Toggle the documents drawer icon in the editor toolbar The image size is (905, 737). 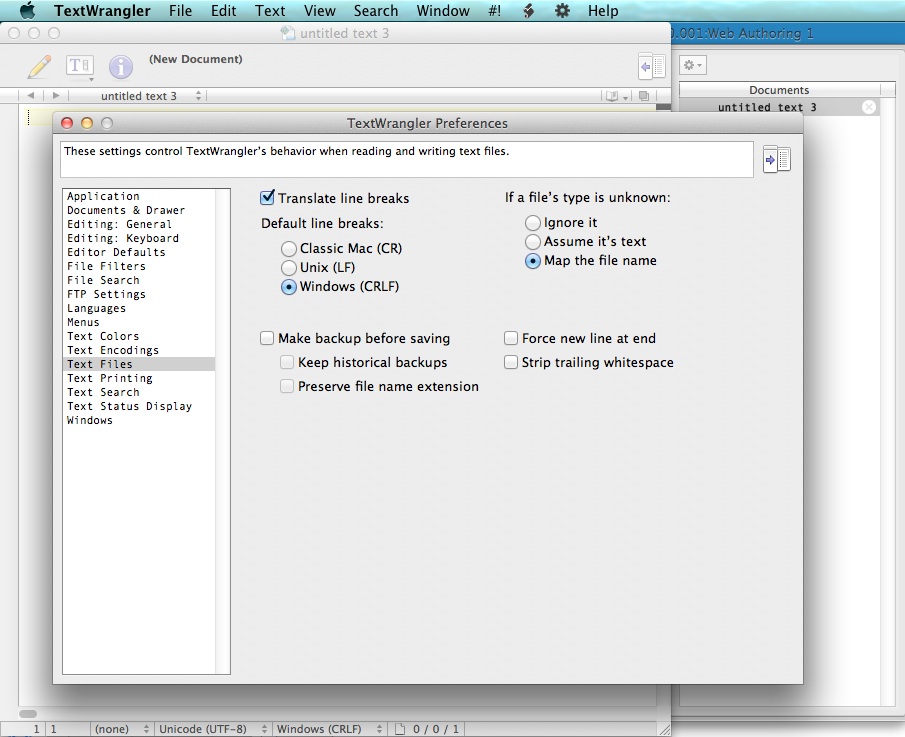coord(652,66)
